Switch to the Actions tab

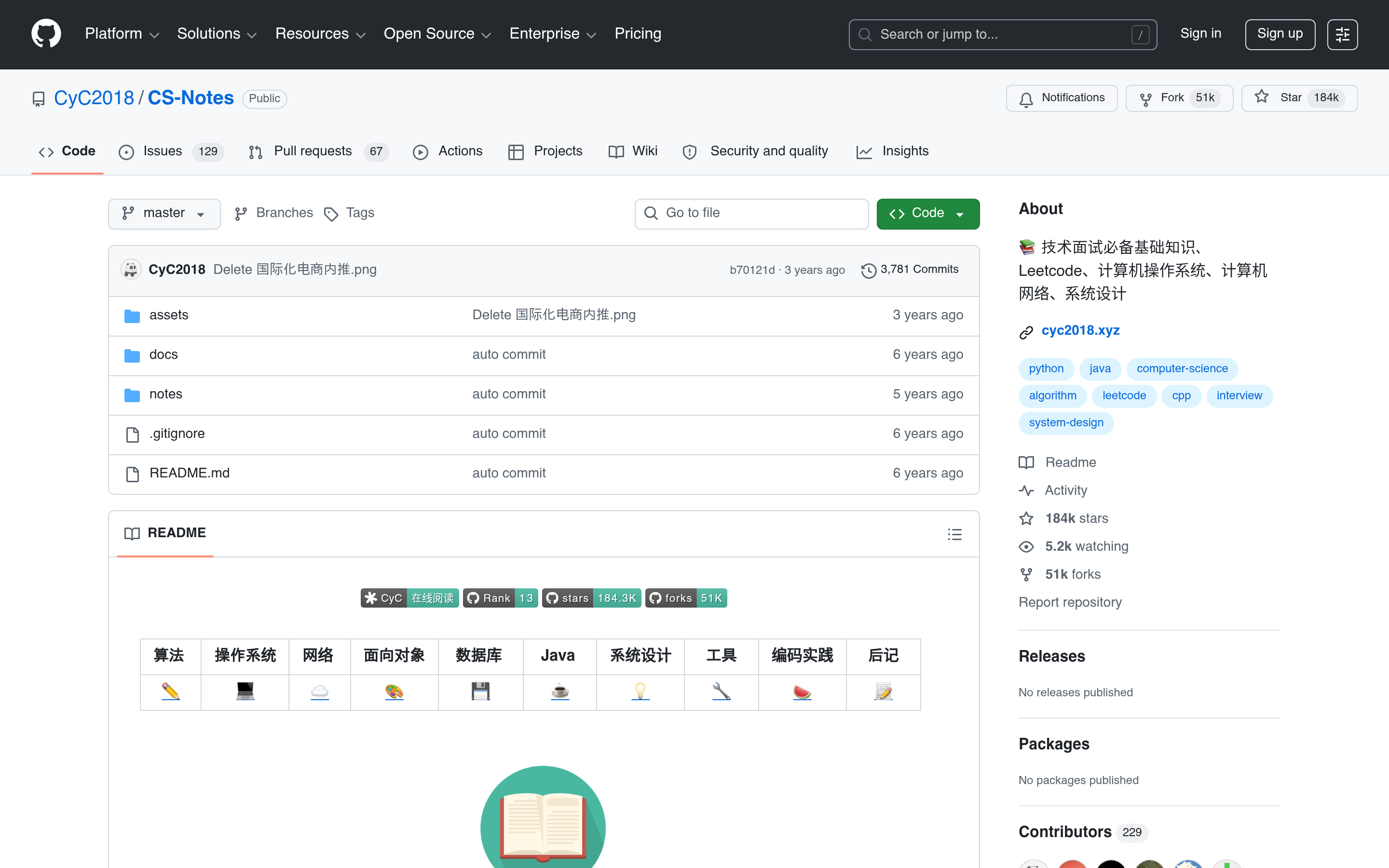tap(448, 151)
